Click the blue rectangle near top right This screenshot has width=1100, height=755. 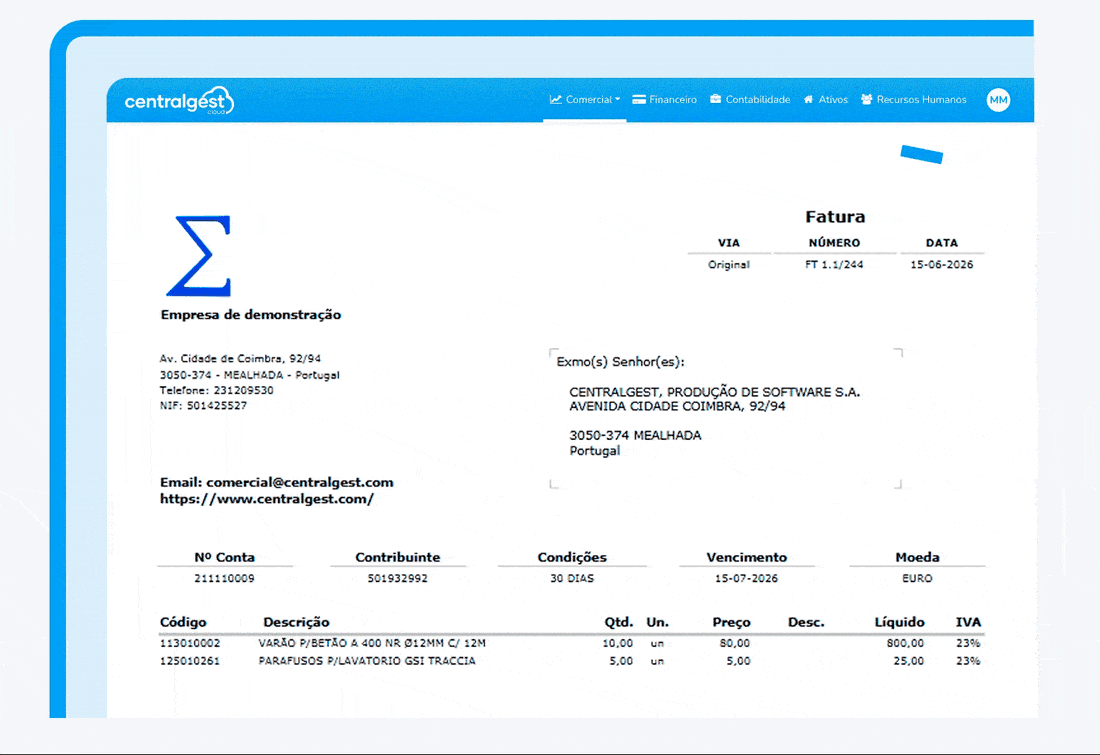[922, 154]
